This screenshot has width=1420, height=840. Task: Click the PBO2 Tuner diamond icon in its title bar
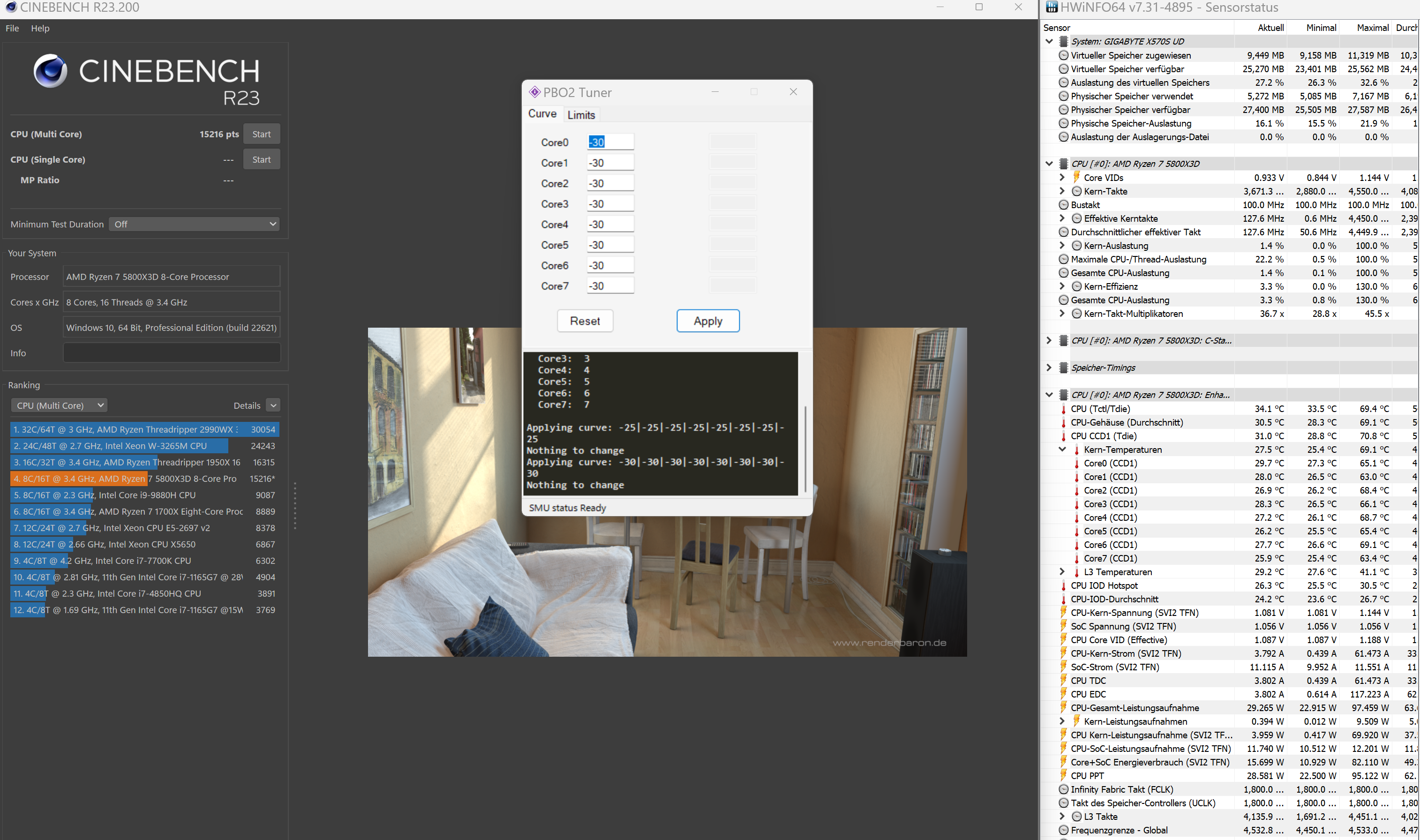535,92
